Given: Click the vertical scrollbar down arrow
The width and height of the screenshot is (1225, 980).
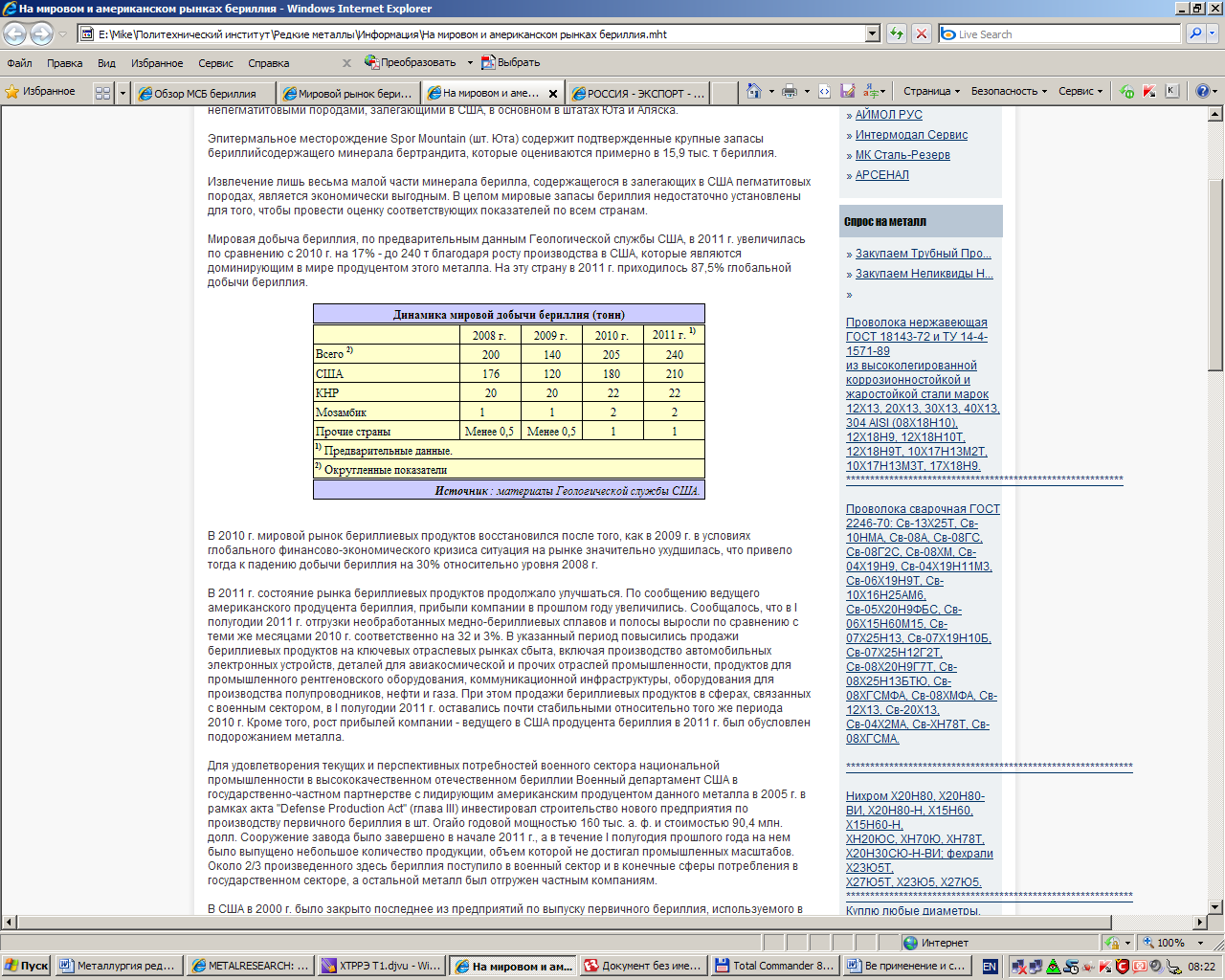Looking at the screenshot, I should [x=1215, y=906].
